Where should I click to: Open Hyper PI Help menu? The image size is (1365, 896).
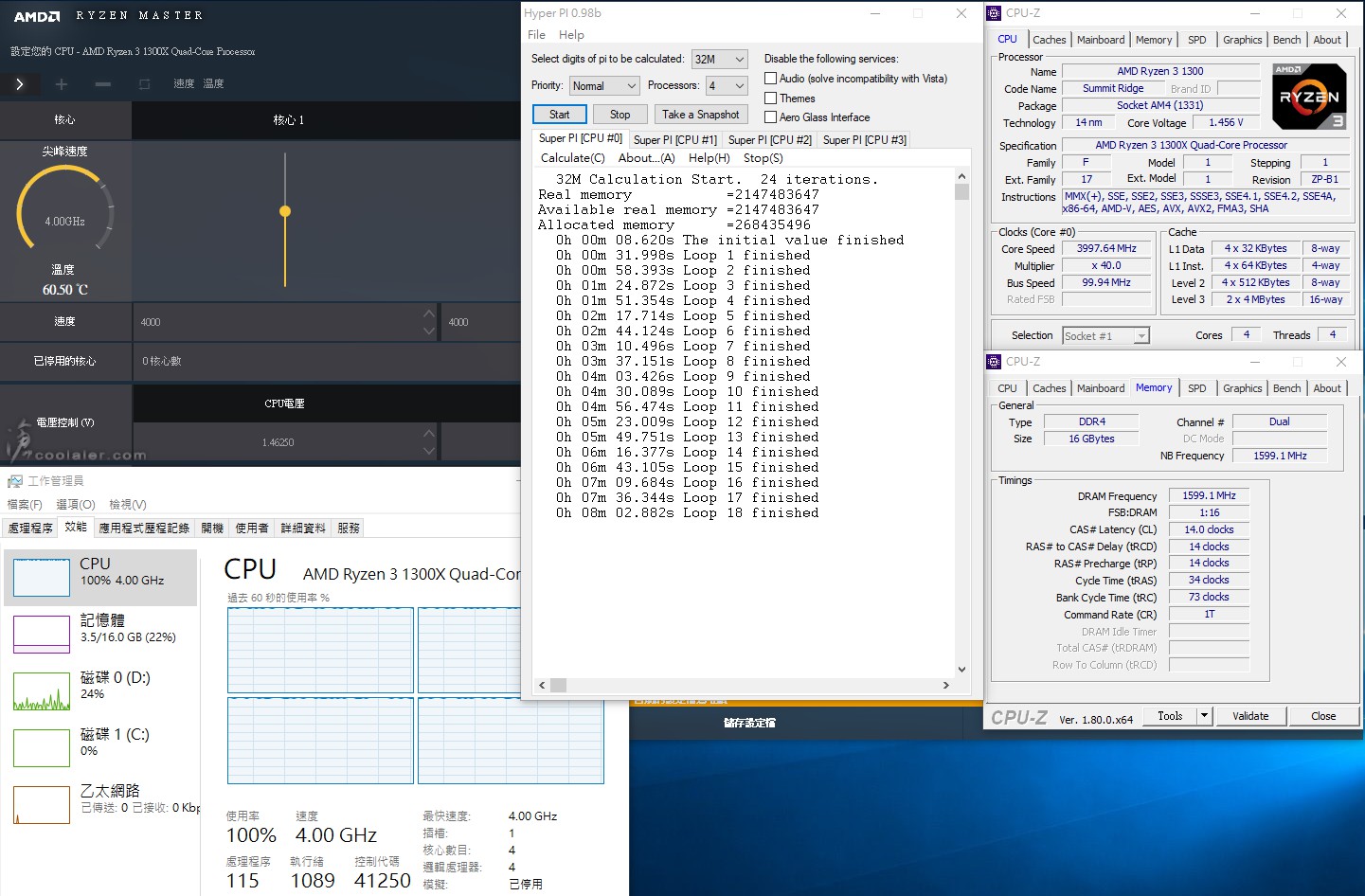click(x=571, y=35)
